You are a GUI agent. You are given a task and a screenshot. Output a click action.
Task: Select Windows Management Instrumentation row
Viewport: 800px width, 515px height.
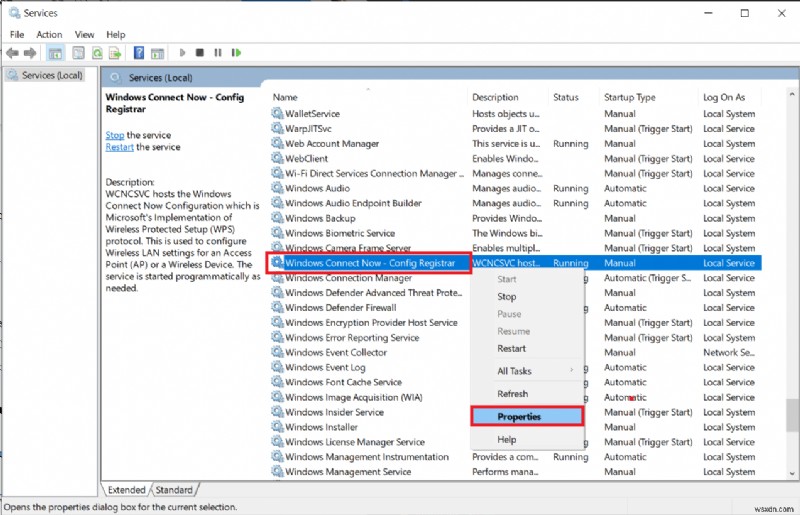coord(516,457)
